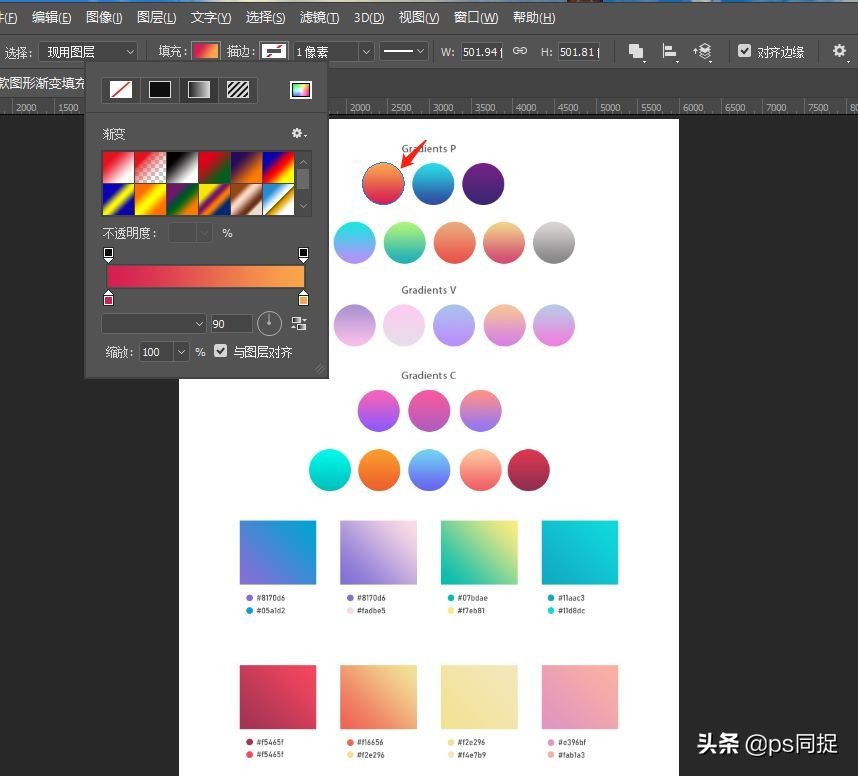Open the color picker rainbow icon

301,90
